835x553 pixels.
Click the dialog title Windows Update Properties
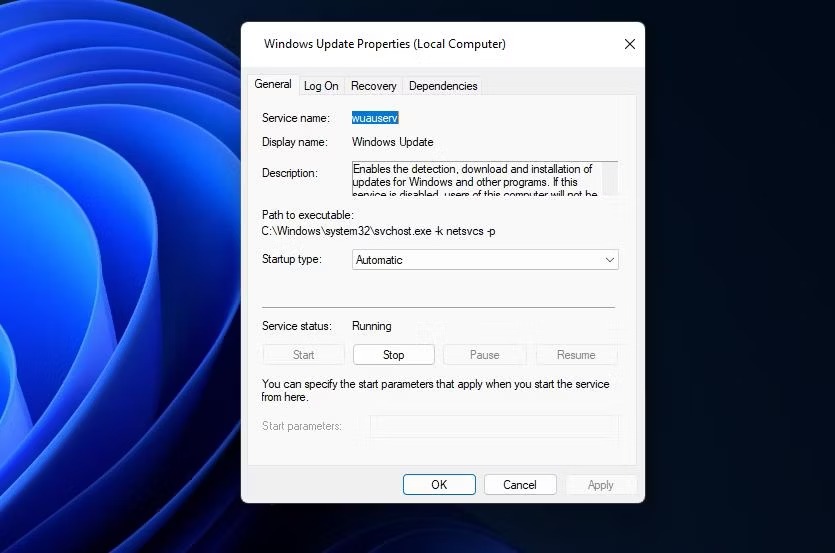[384, 44]
